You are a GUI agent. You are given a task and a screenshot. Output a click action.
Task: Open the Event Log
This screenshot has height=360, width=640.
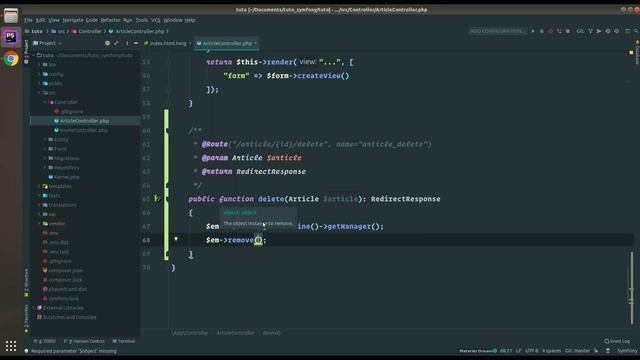click(617, 341)
